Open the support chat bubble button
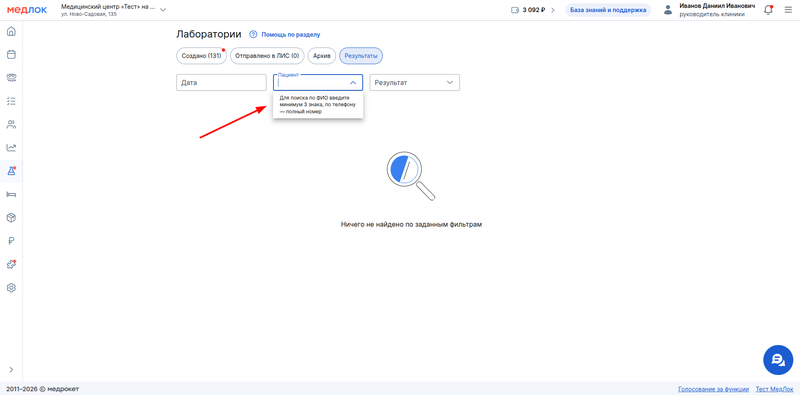The image size is (800, 395). point(778,360)
